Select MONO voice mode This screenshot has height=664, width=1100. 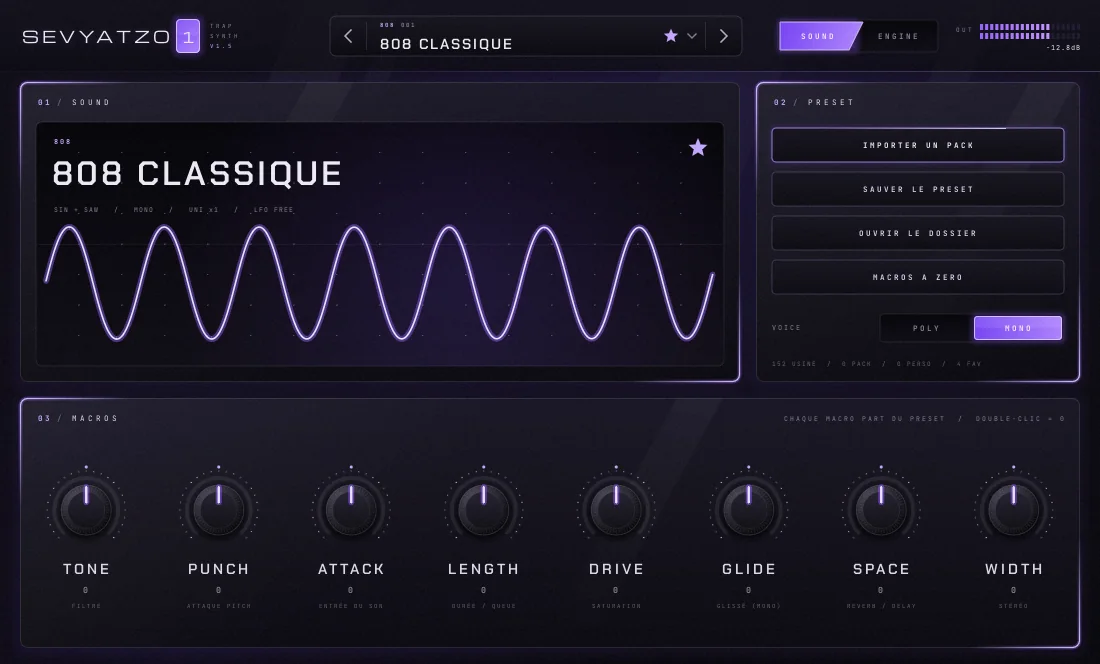click(x=1018, y=328)
